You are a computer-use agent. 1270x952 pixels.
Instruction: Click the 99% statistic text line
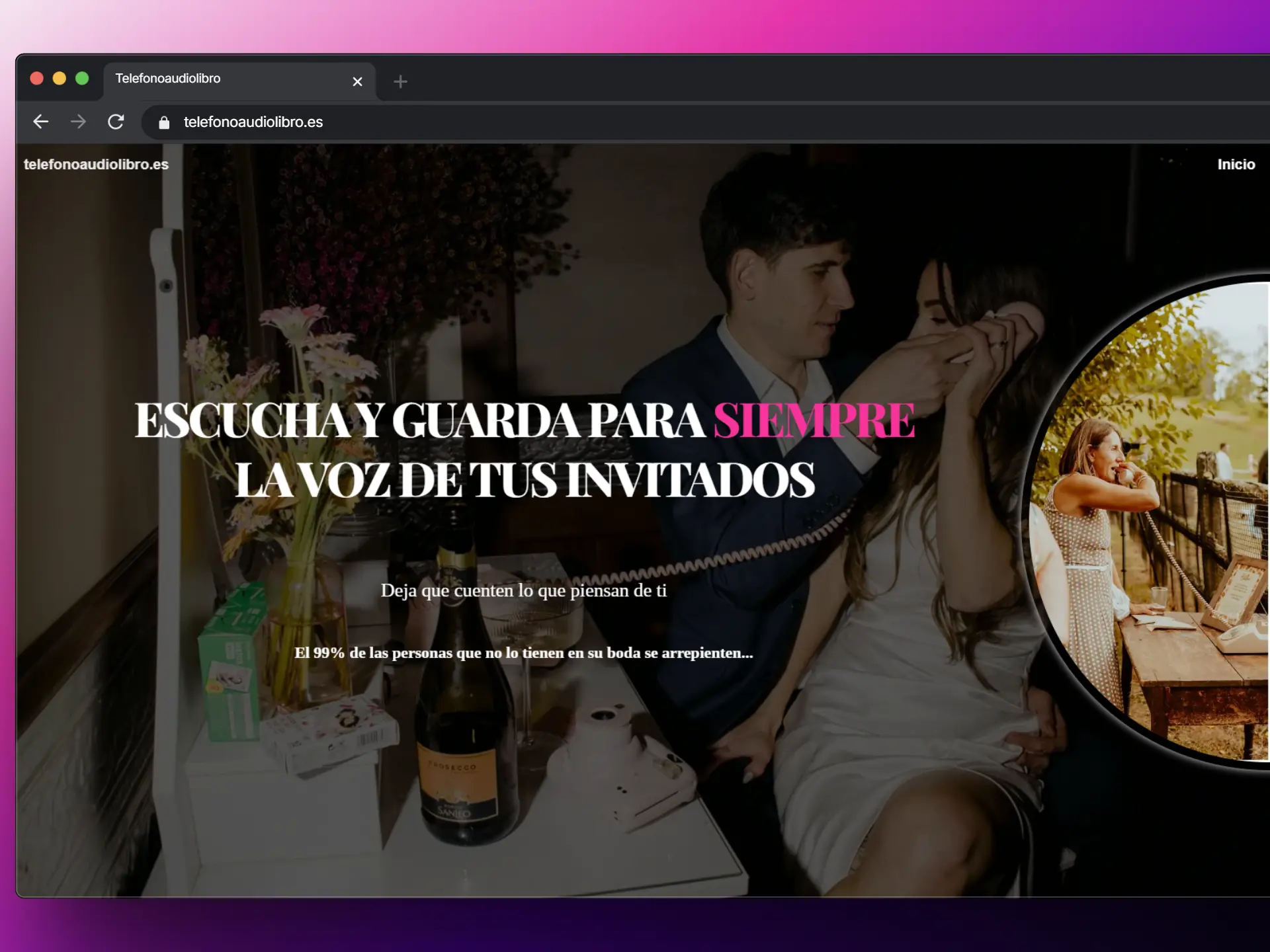[524, 653]
